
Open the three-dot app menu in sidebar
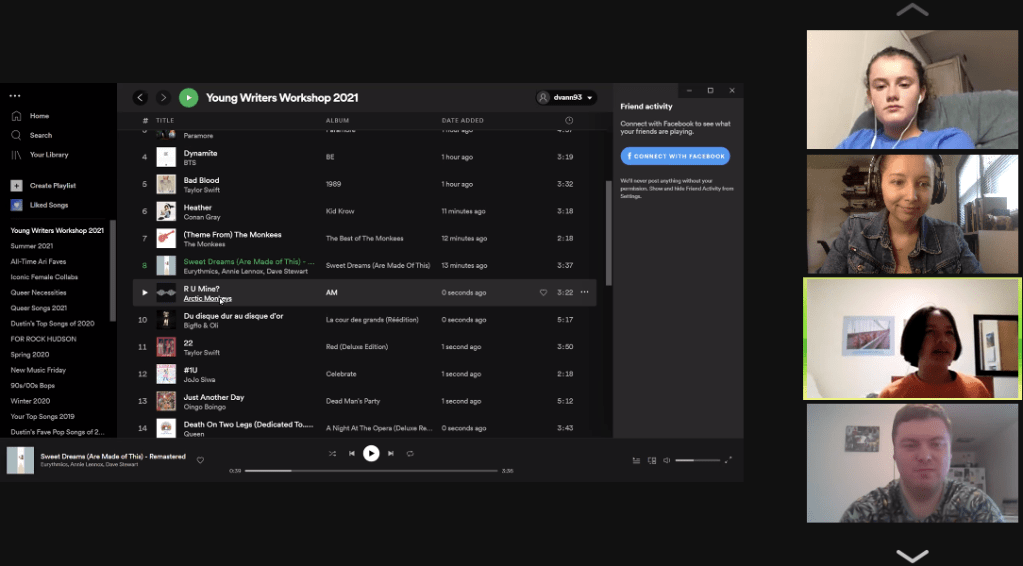[x=15, y=96]
